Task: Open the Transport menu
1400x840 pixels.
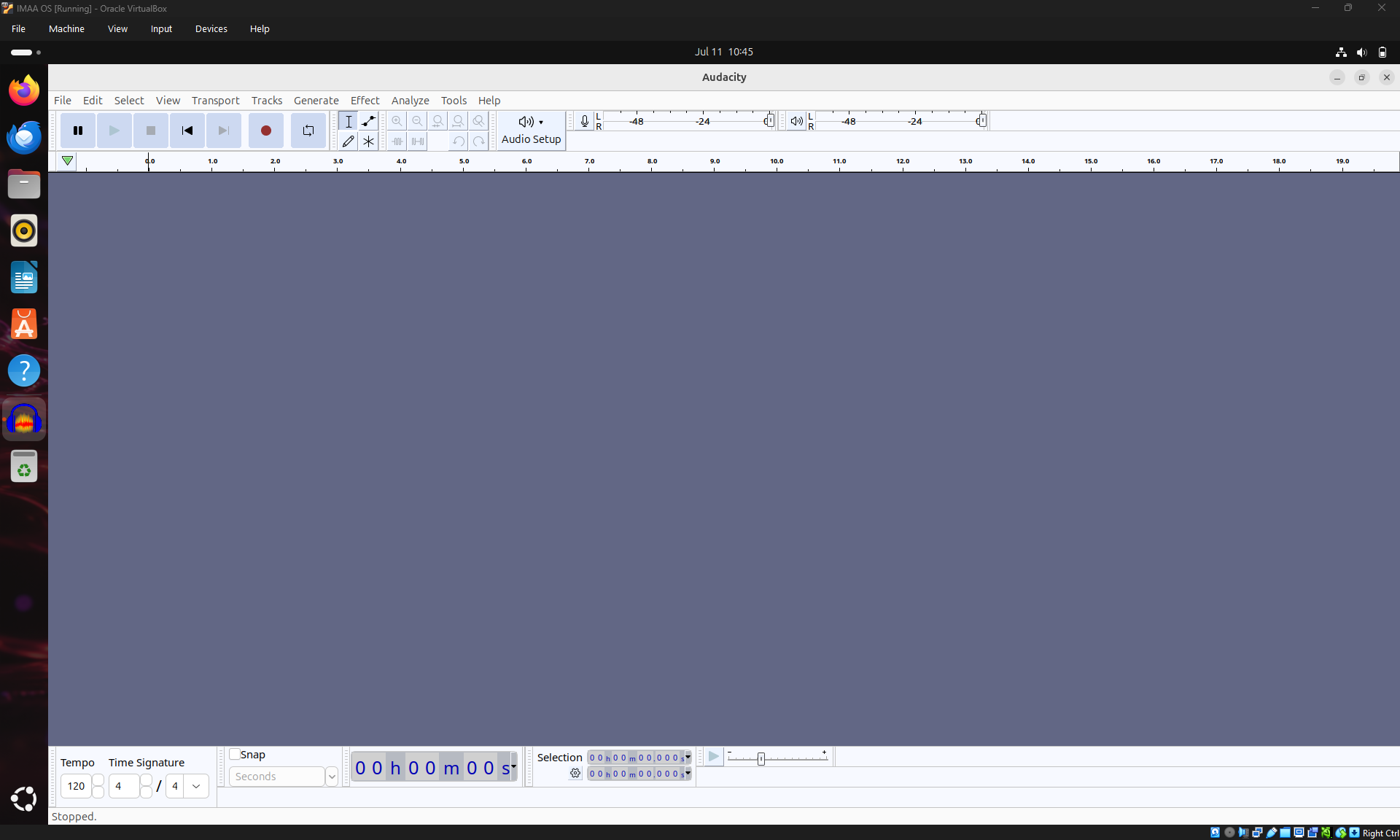Action: 215,101
